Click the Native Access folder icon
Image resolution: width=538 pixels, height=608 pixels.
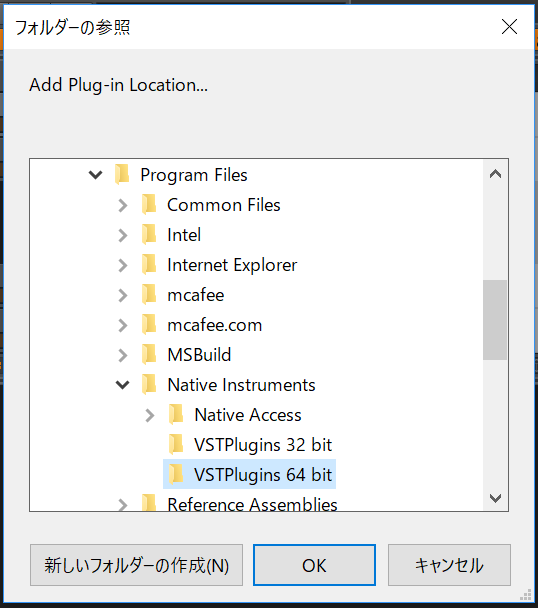pos(176,415)
